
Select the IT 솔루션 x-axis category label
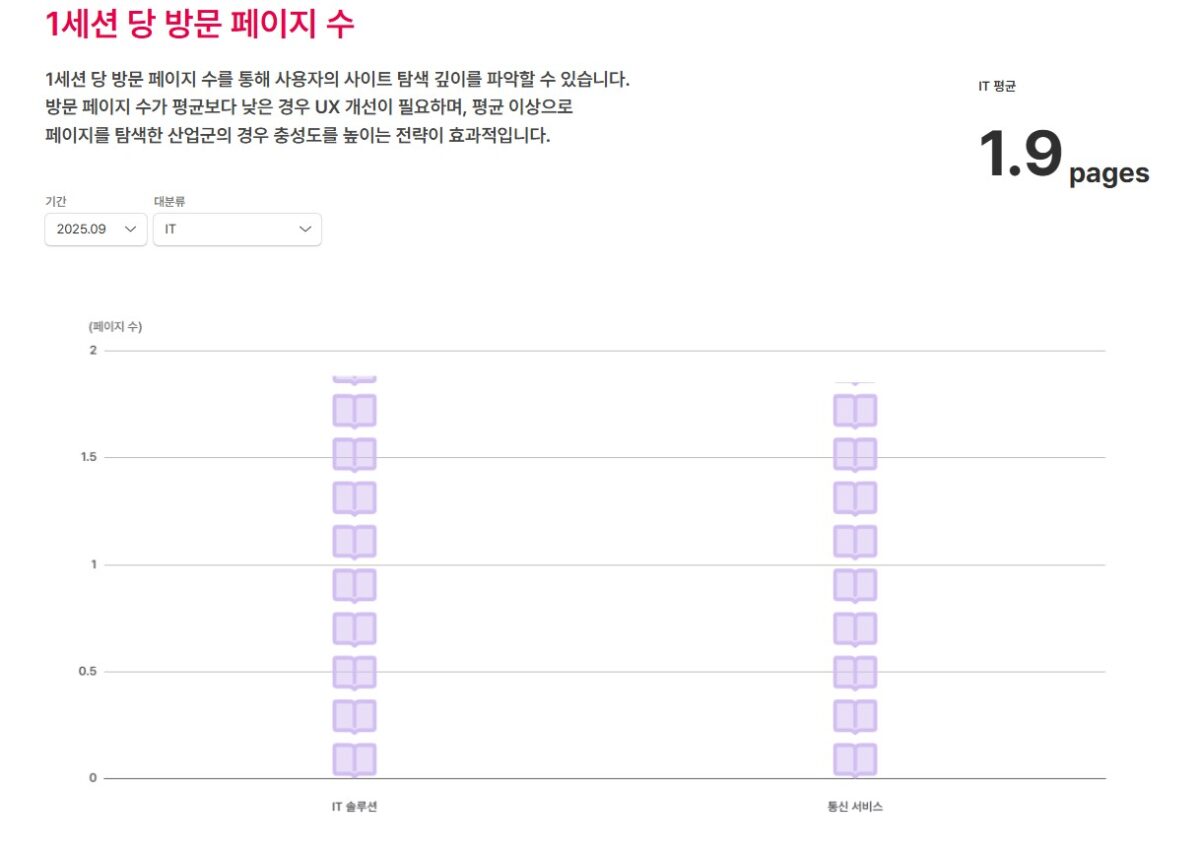click(354, 806)
